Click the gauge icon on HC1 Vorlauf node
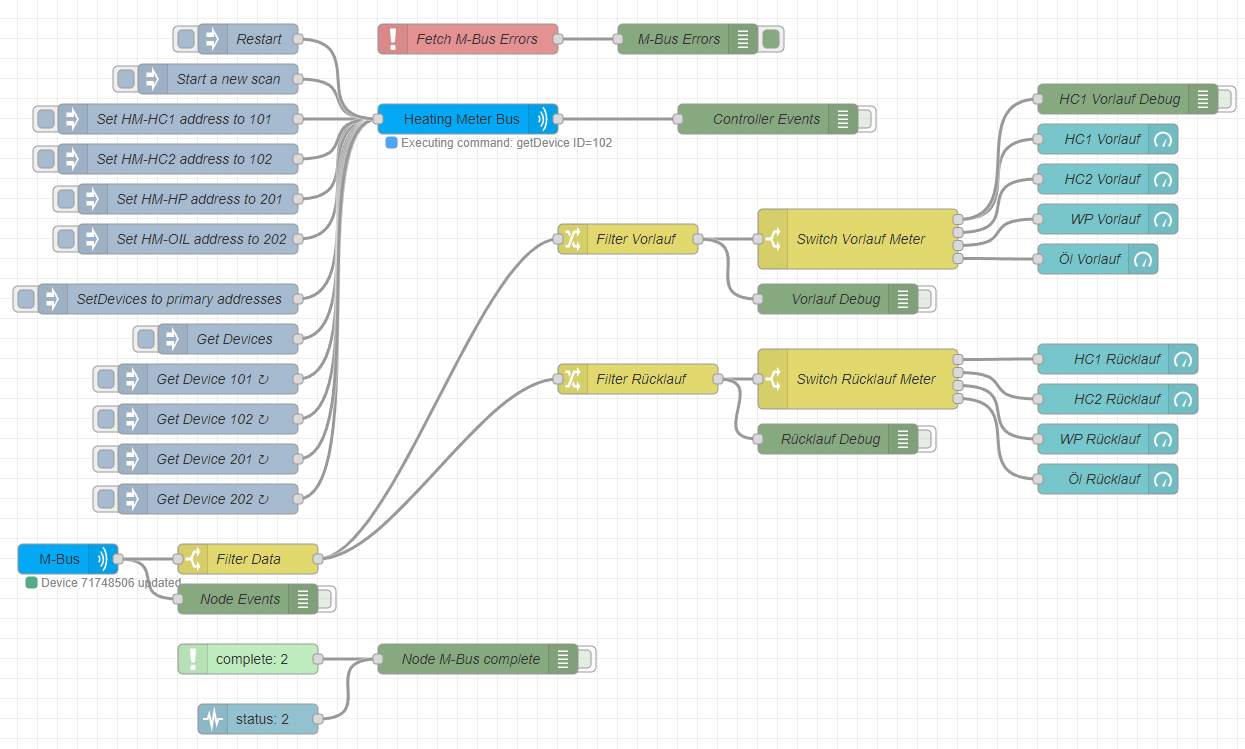1245x749 pixels. pos(1162,139)
